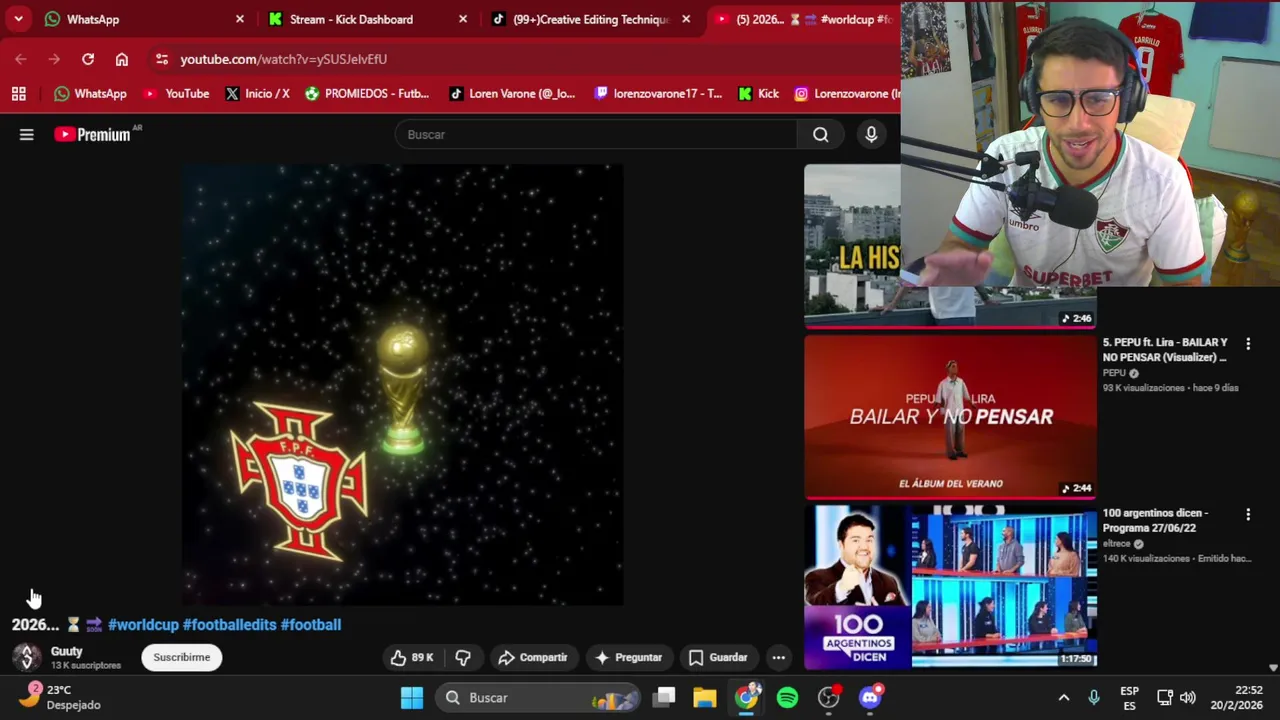
Task: Open the YouTube bookmark
Action: point(177,94)
